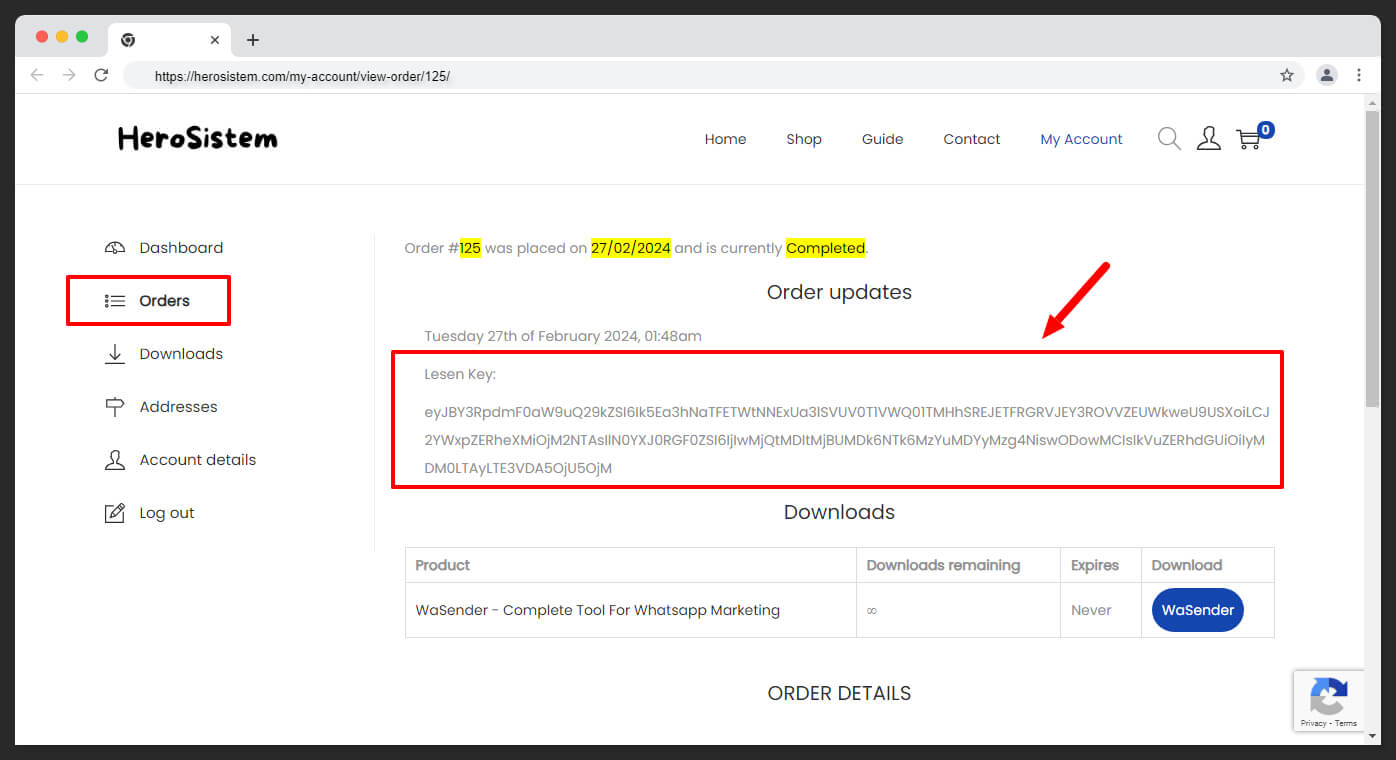This screenshot has width=1396, height=760.
Task: Bookmark this page with star icon
Action: coord(1287,75)
